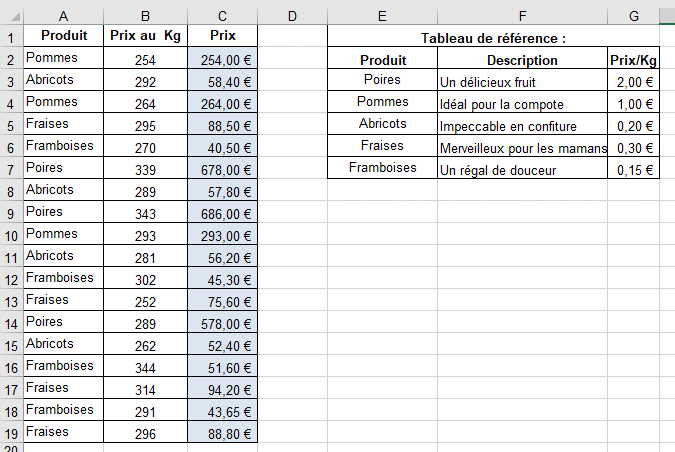Select the cell showing 678,00 €
Viewport: 675px width, 452px height.
pos(222,169)
